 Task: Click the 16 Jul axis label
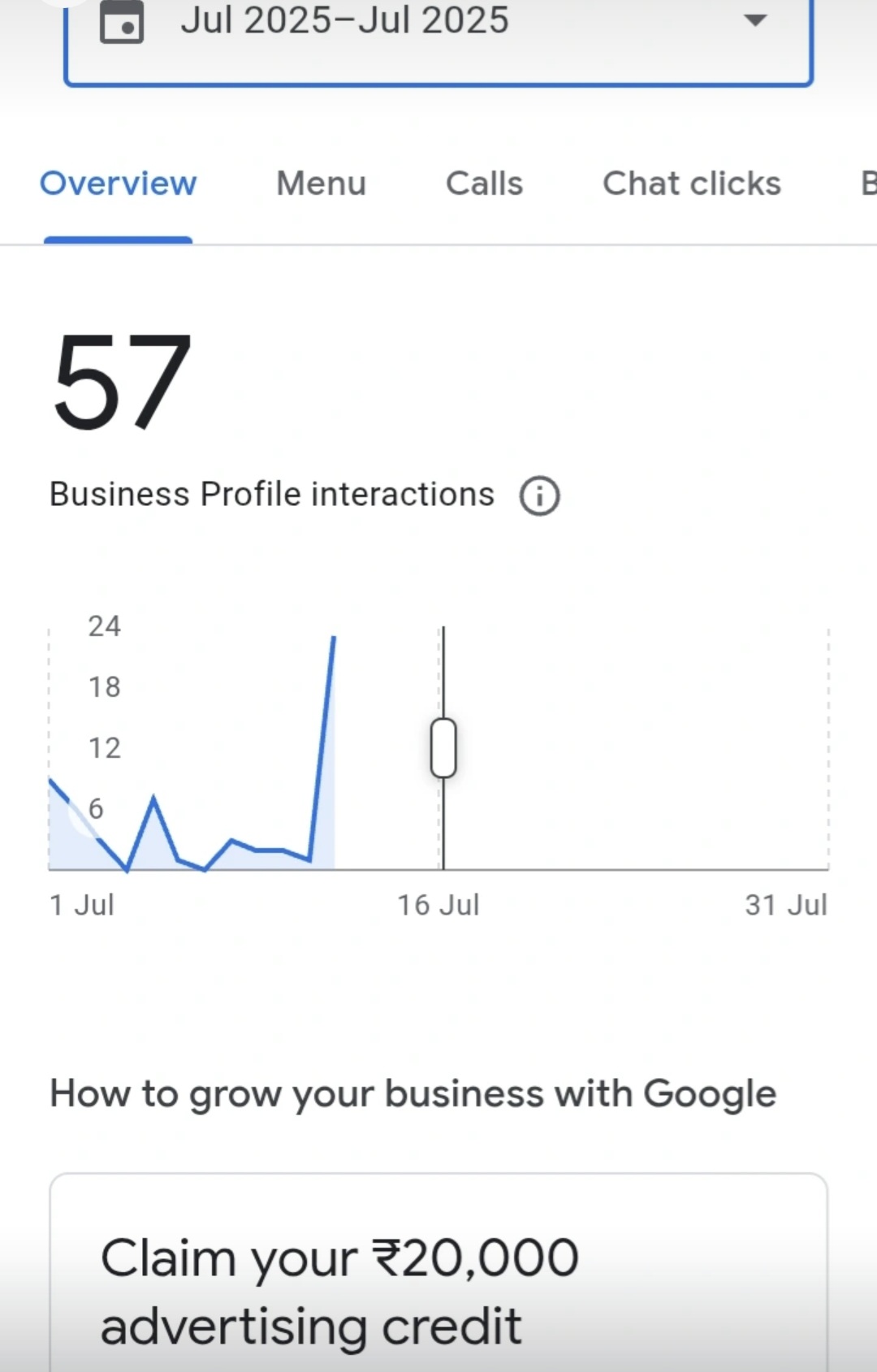pos(438,905)
